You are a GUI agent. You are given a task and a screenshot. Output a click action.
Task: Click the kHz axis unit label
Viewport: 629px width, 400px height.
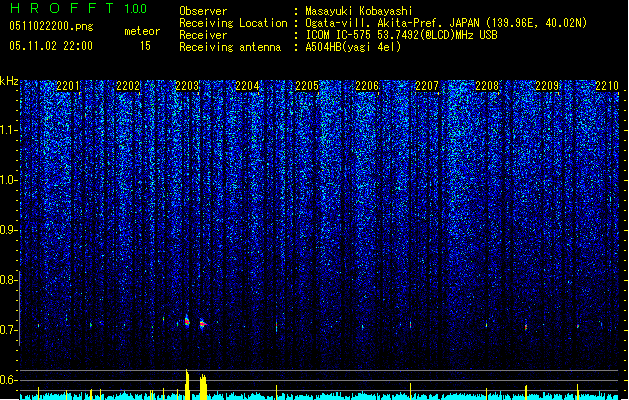tap(9, 81)
